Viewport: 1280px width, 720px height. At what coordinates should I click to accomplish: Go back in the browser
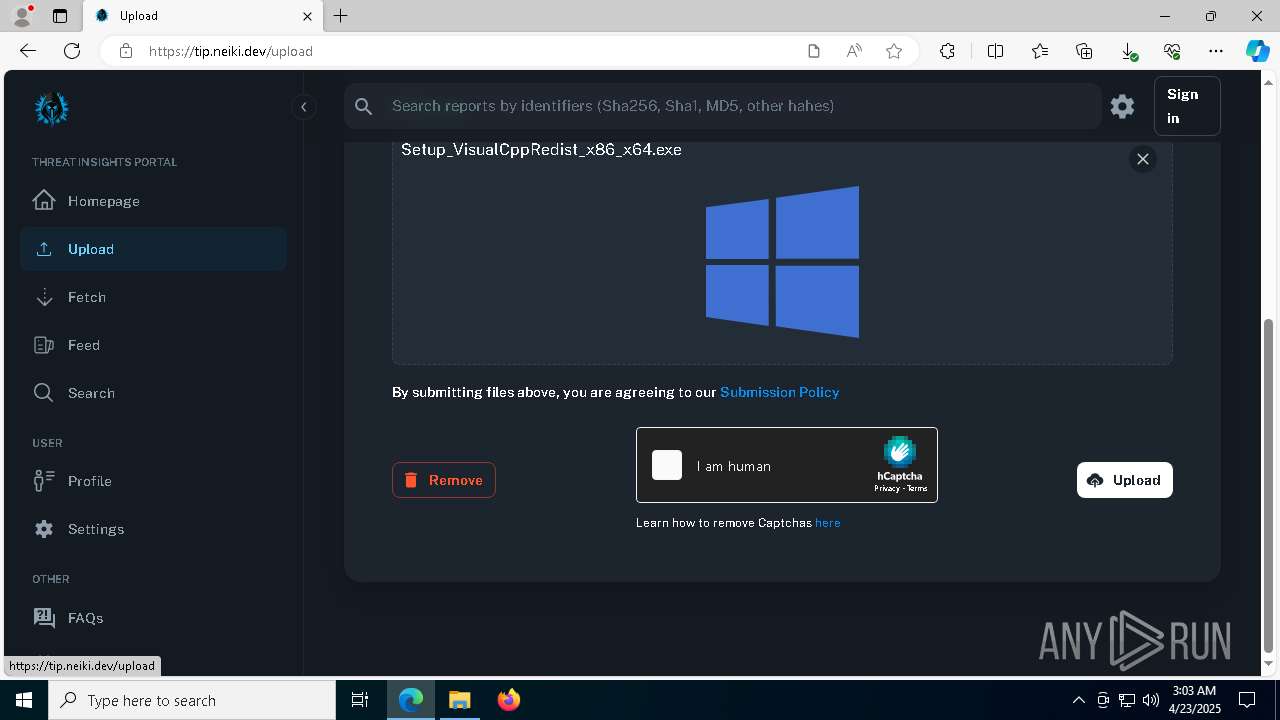[x=28, y=51]
